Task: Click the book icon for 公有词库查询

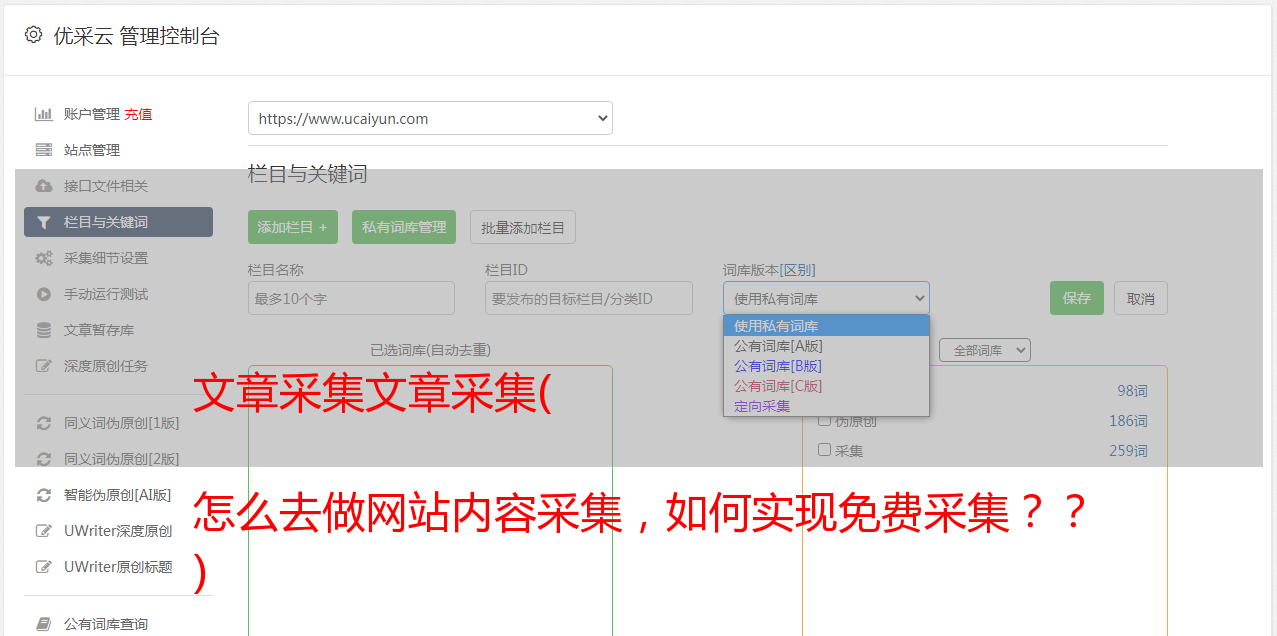Action: click(x=43, y=624)
